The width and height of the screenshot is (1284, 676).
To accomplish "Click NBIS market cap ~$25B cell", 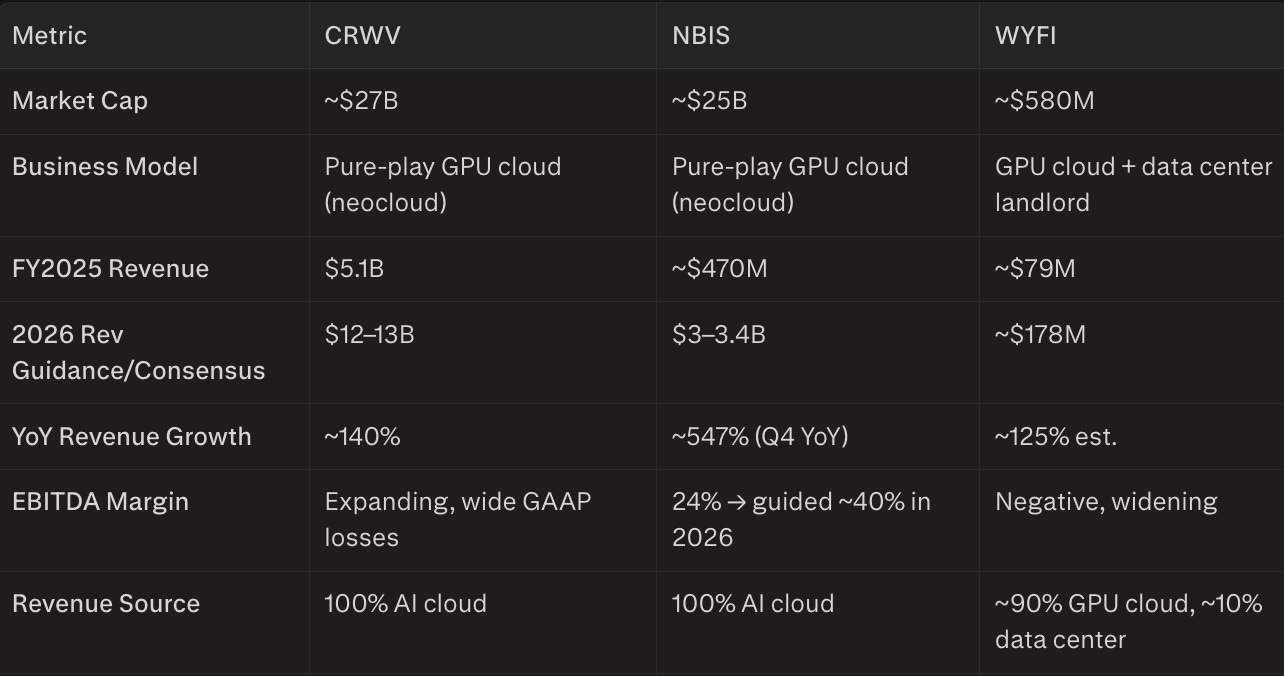I will pyautogui.click(x=709, y=100).
